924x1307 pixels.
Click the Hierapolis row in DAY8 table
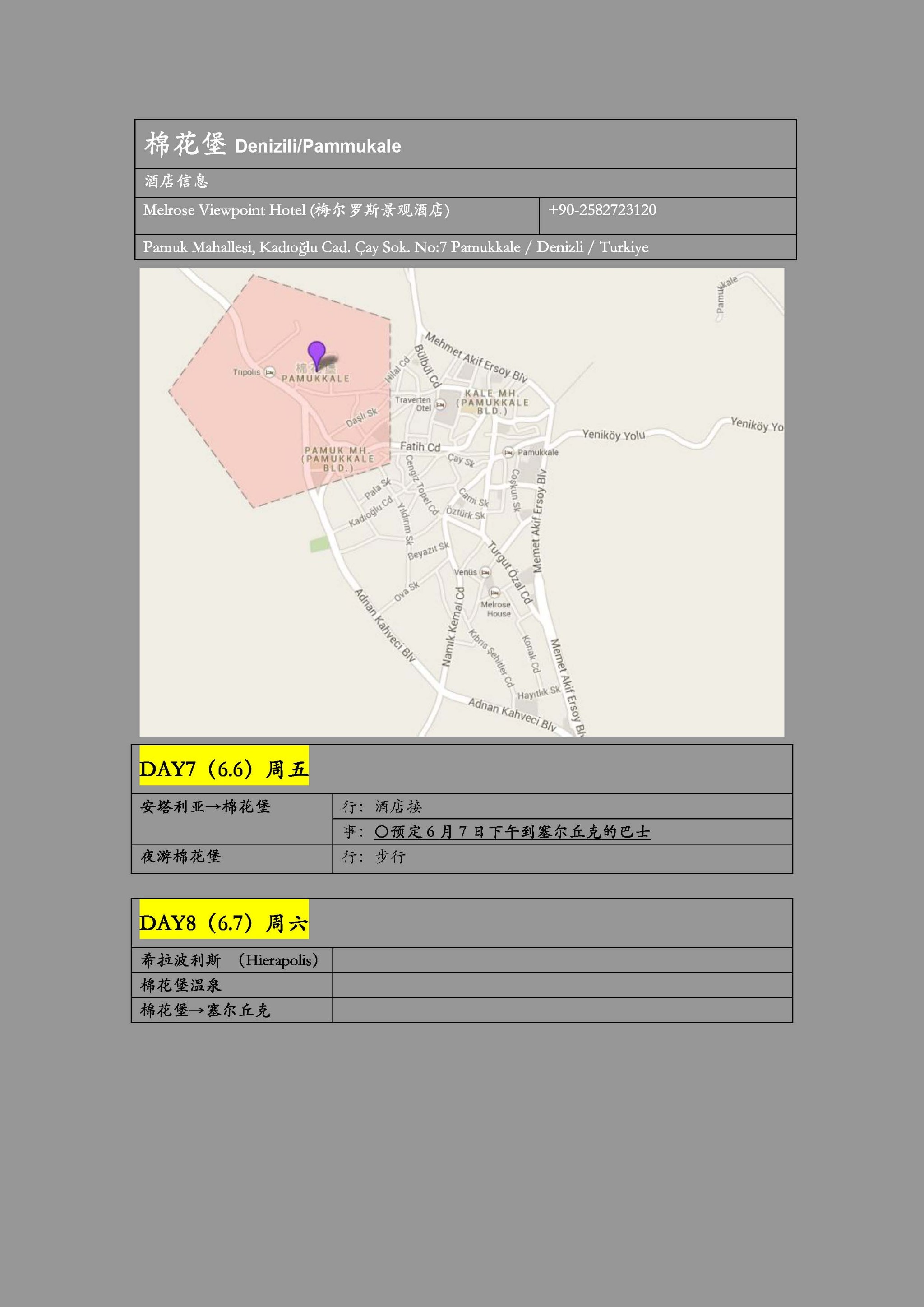pos(229,960)
